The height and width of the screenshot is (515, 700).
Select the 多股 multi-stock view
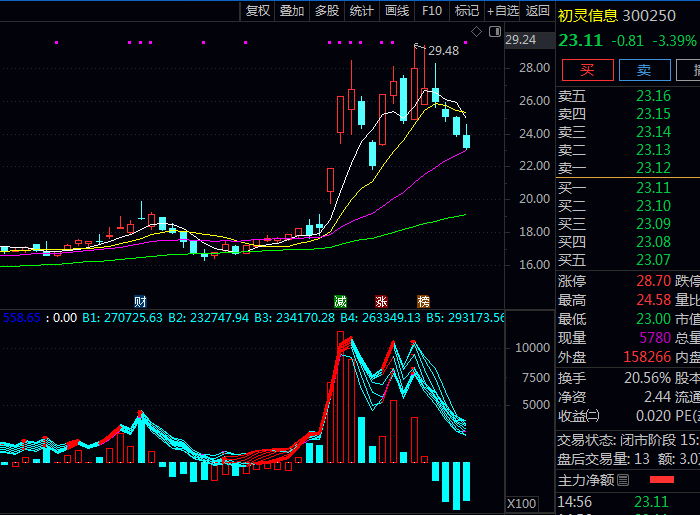pos(327,11)
